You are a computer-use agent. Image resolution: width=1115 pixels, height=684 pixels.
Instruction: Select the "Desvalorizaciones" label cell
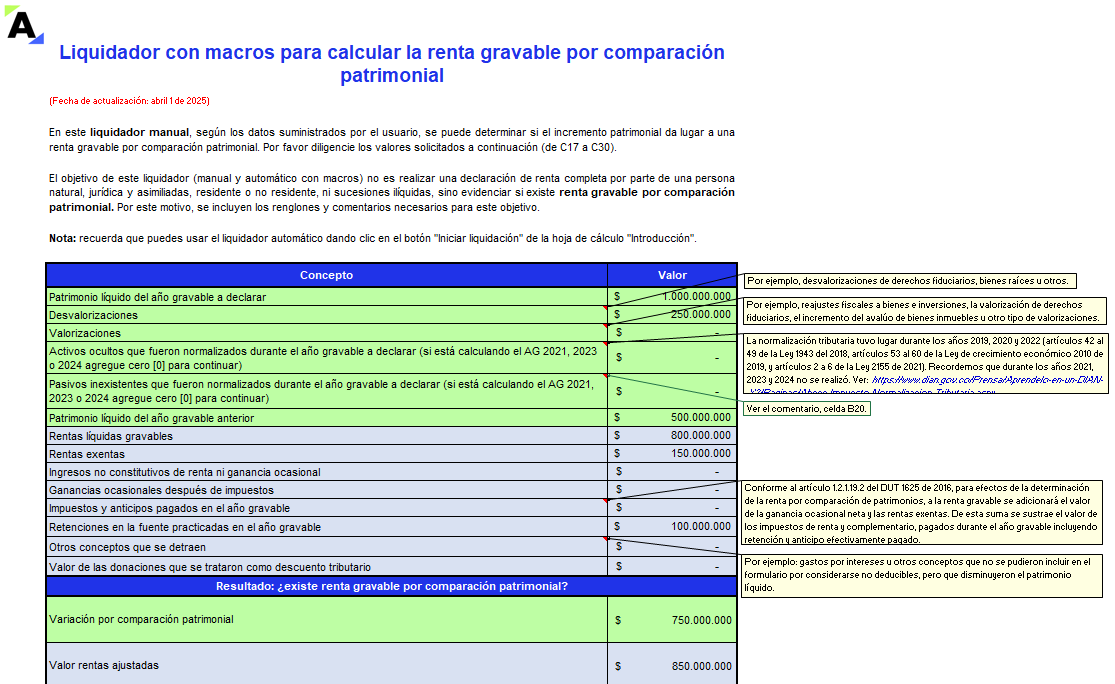(326, 315)
